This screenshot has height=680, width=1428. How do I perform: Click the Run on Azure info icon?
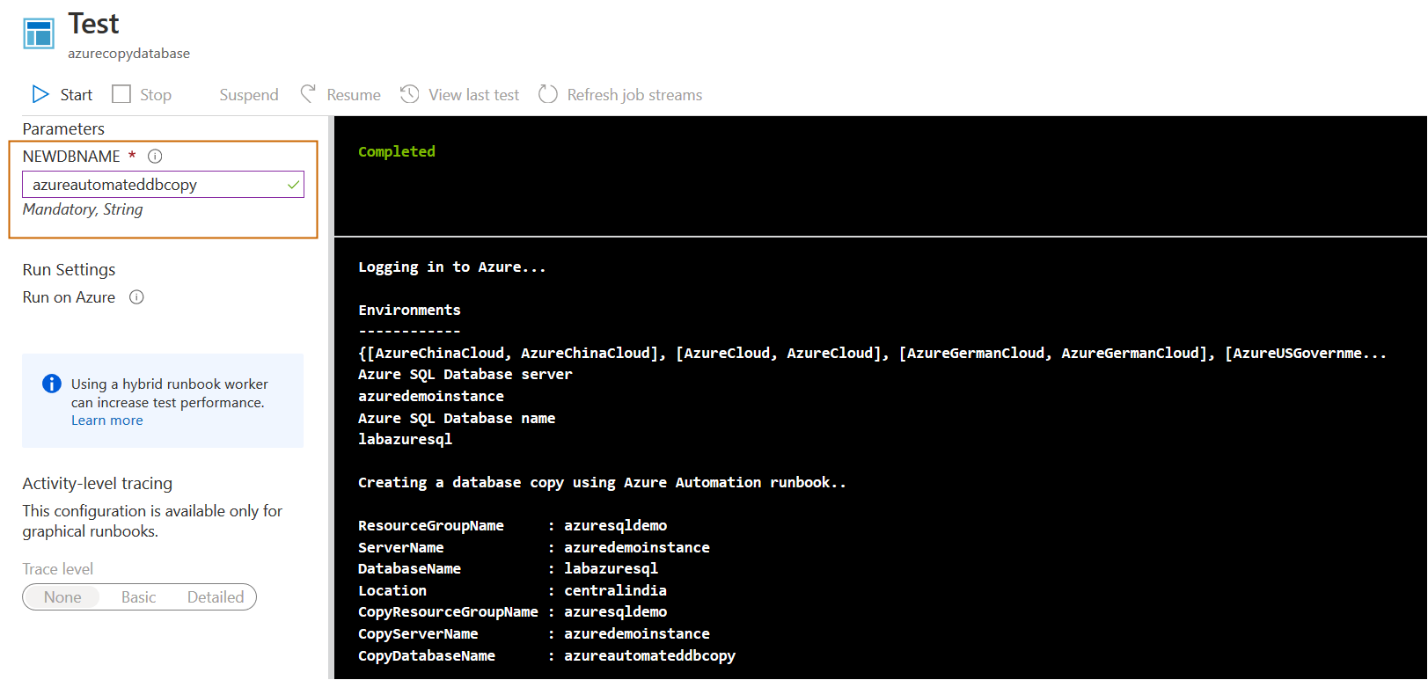pyautogui.click(x=137, y=297)
